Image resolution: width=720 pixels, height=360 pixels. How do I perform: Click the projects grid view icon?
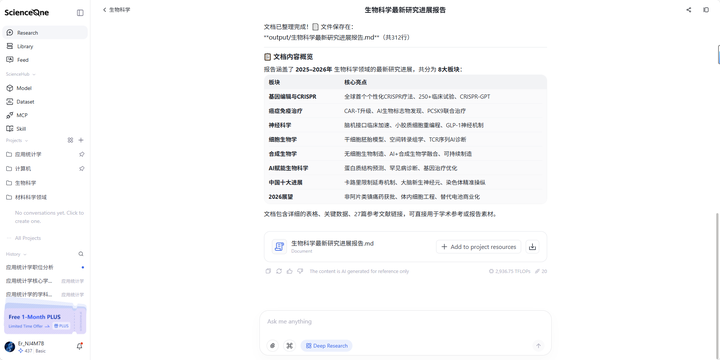(x=70, y=140)
